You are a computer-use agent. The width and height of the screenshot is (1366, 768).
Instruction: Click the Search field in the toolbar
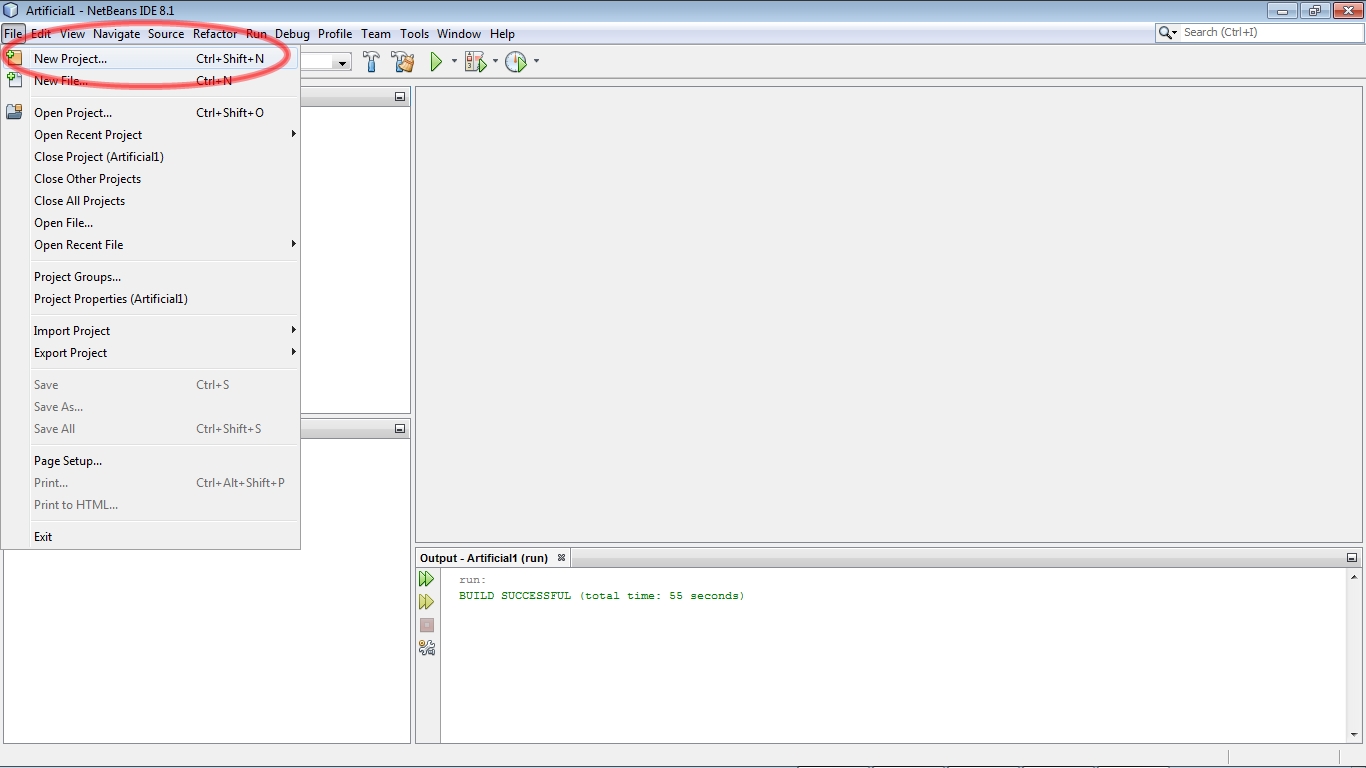[1260, 32]
